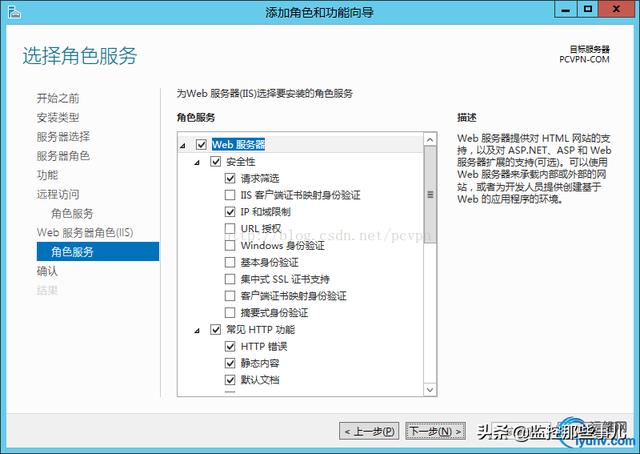Collapse the 常见 HTTP 功能 tree node
The width and height of the screenshot is (640, 454).
pyautogui.click(x=197, y=330)
